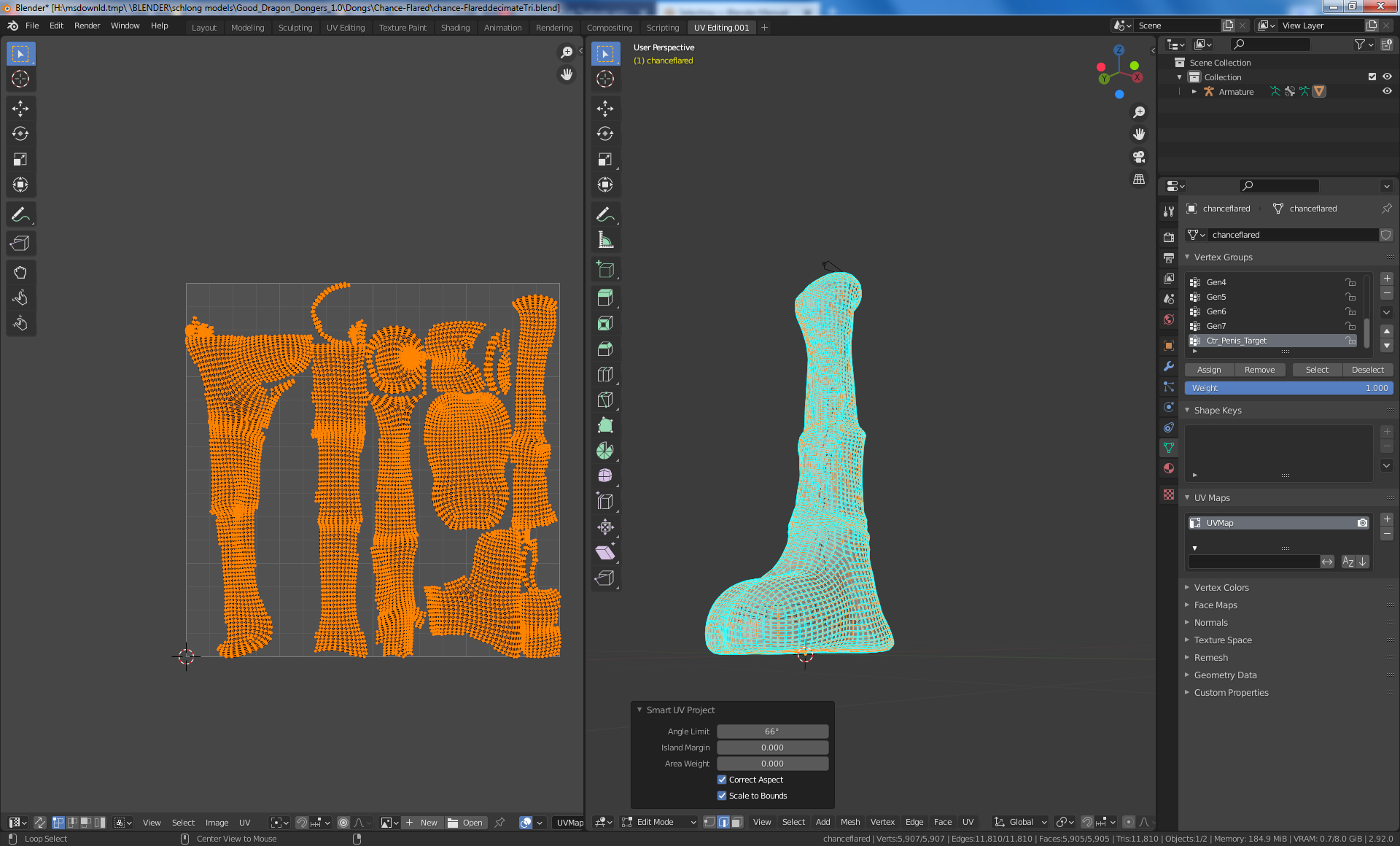Enable edge select mode in 3D viewport
The image size is (1400, 846).
click(x=723, y=822)
